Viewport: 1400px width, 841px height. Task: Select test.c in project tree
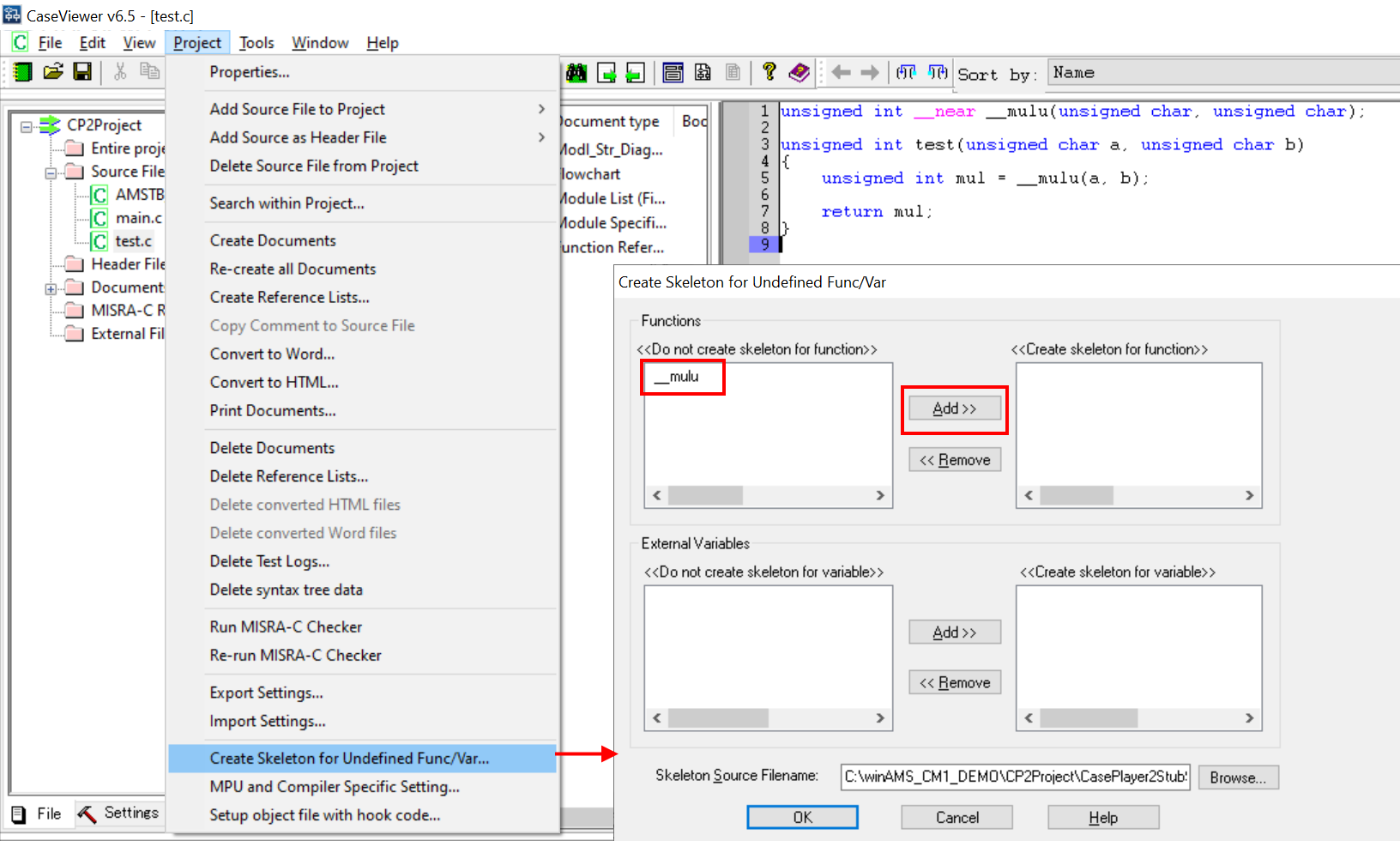click(x=134, y=241)
